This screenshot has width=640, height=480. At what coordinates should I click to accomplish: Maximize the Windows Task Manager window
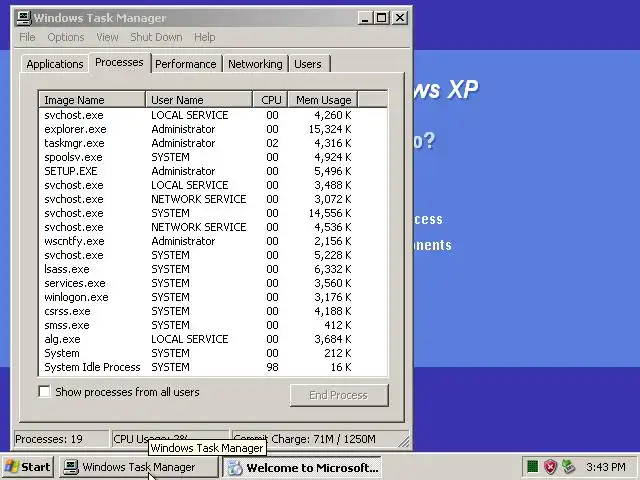coord(382,18)
